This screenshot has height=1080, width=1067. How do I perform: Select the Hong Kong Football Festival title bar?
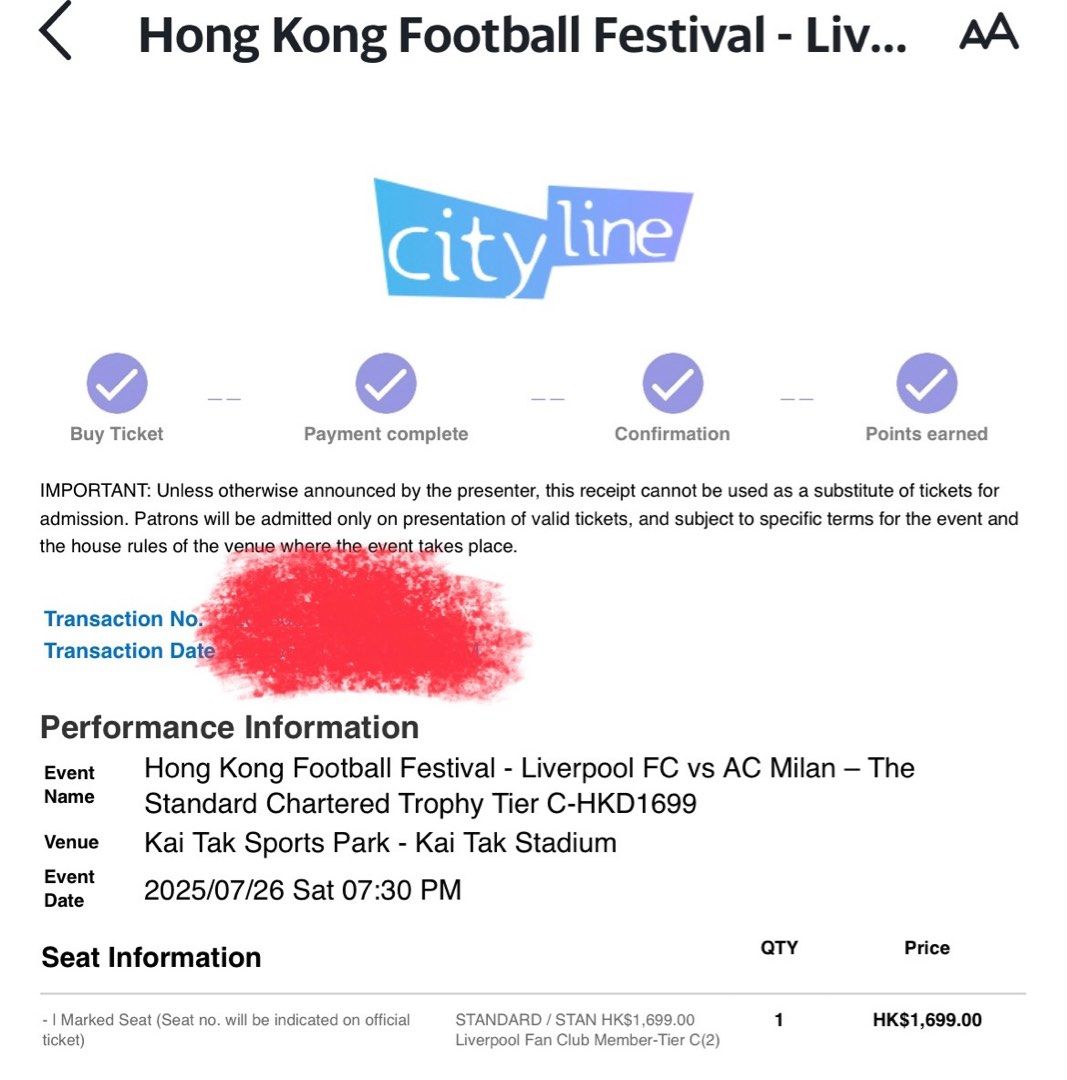pyautogui.click(x=525, y=33)
